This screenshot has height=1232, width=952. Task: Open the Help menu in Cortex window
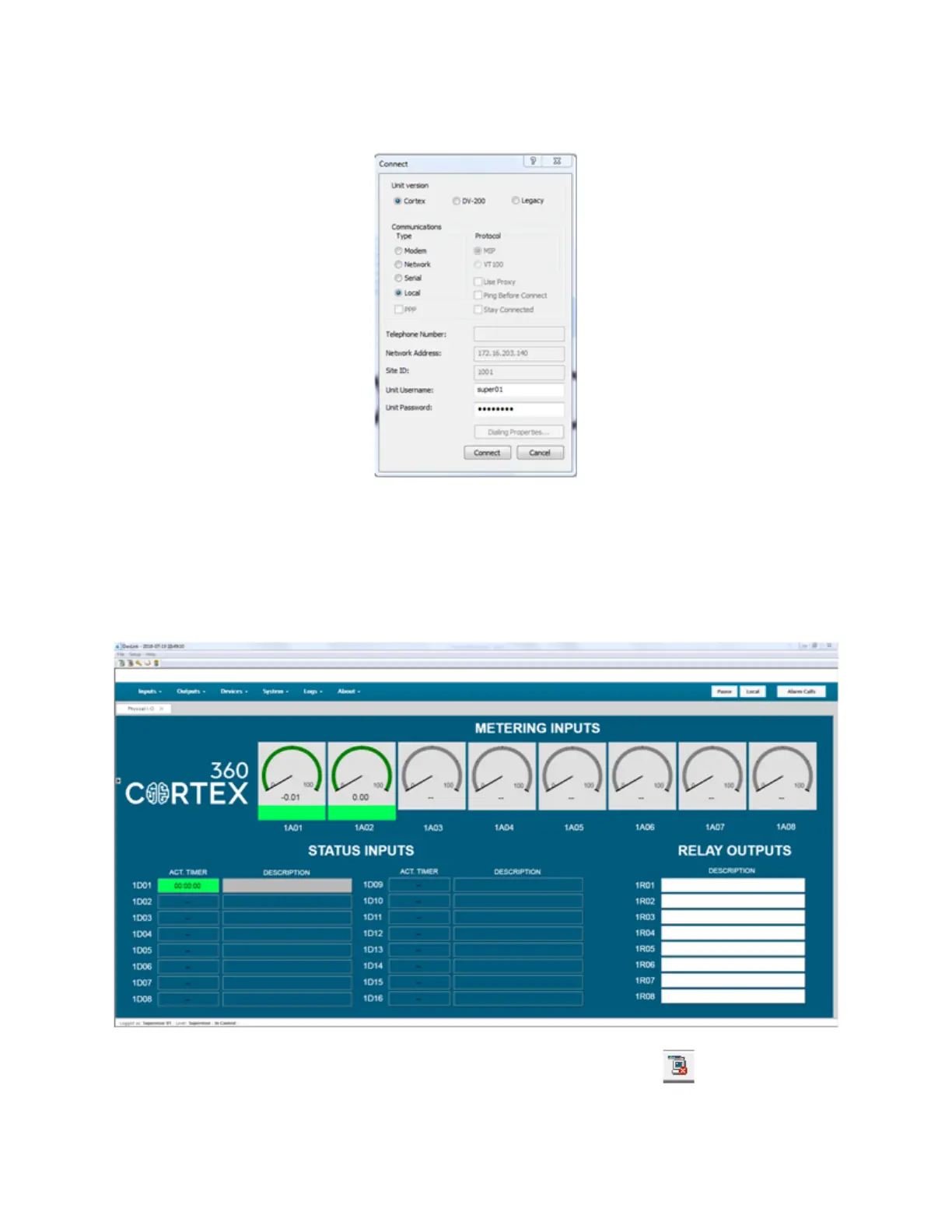coord(150,654)
